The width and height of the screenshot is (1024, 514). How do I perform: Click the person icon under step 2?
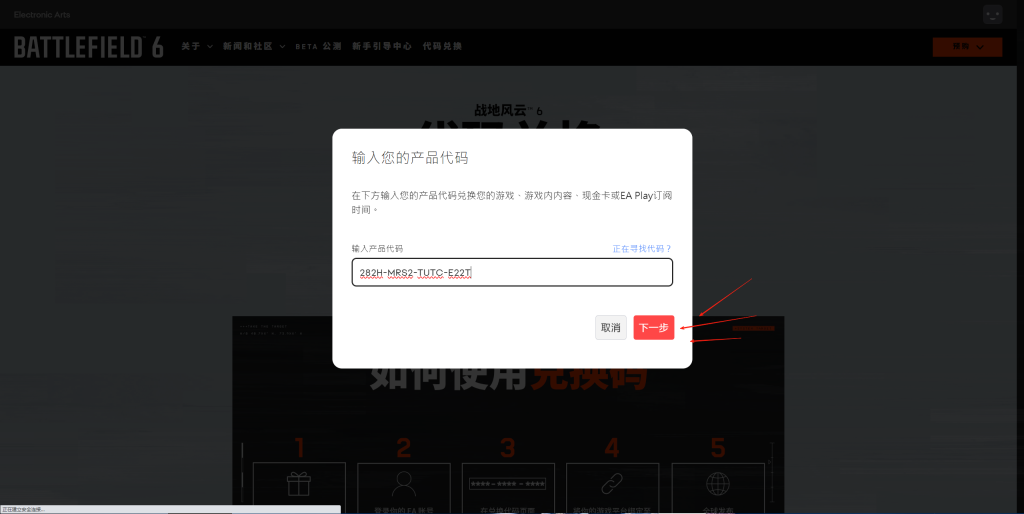click(404, 484)
